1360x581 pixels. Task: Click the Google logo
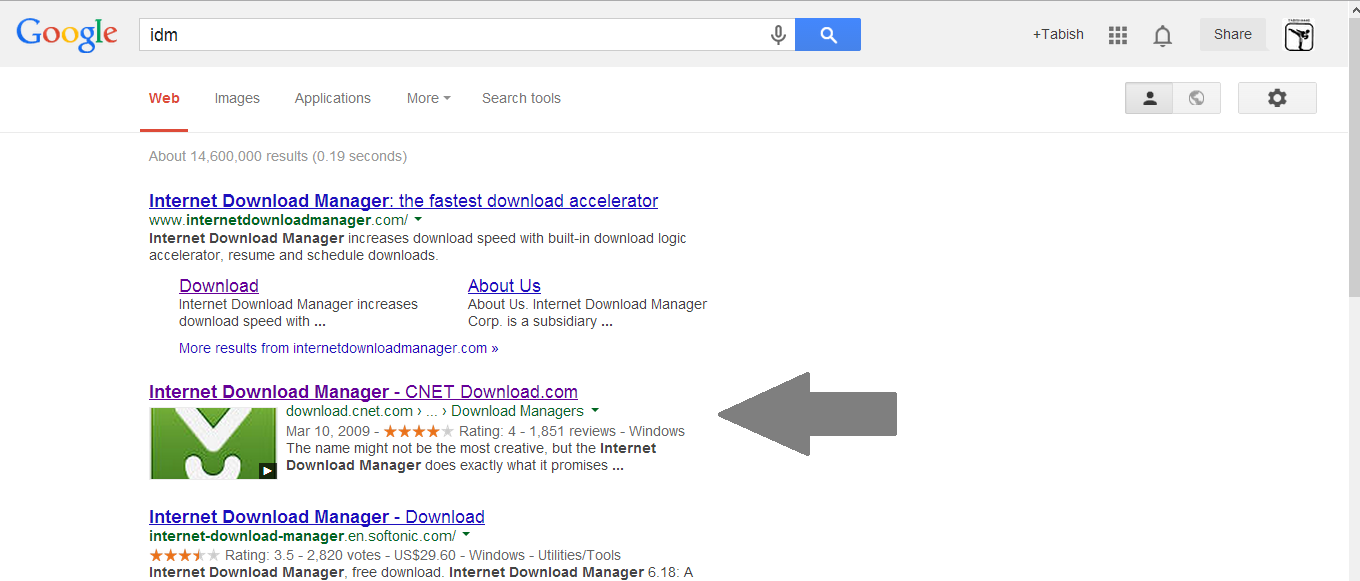click(67, 34)
